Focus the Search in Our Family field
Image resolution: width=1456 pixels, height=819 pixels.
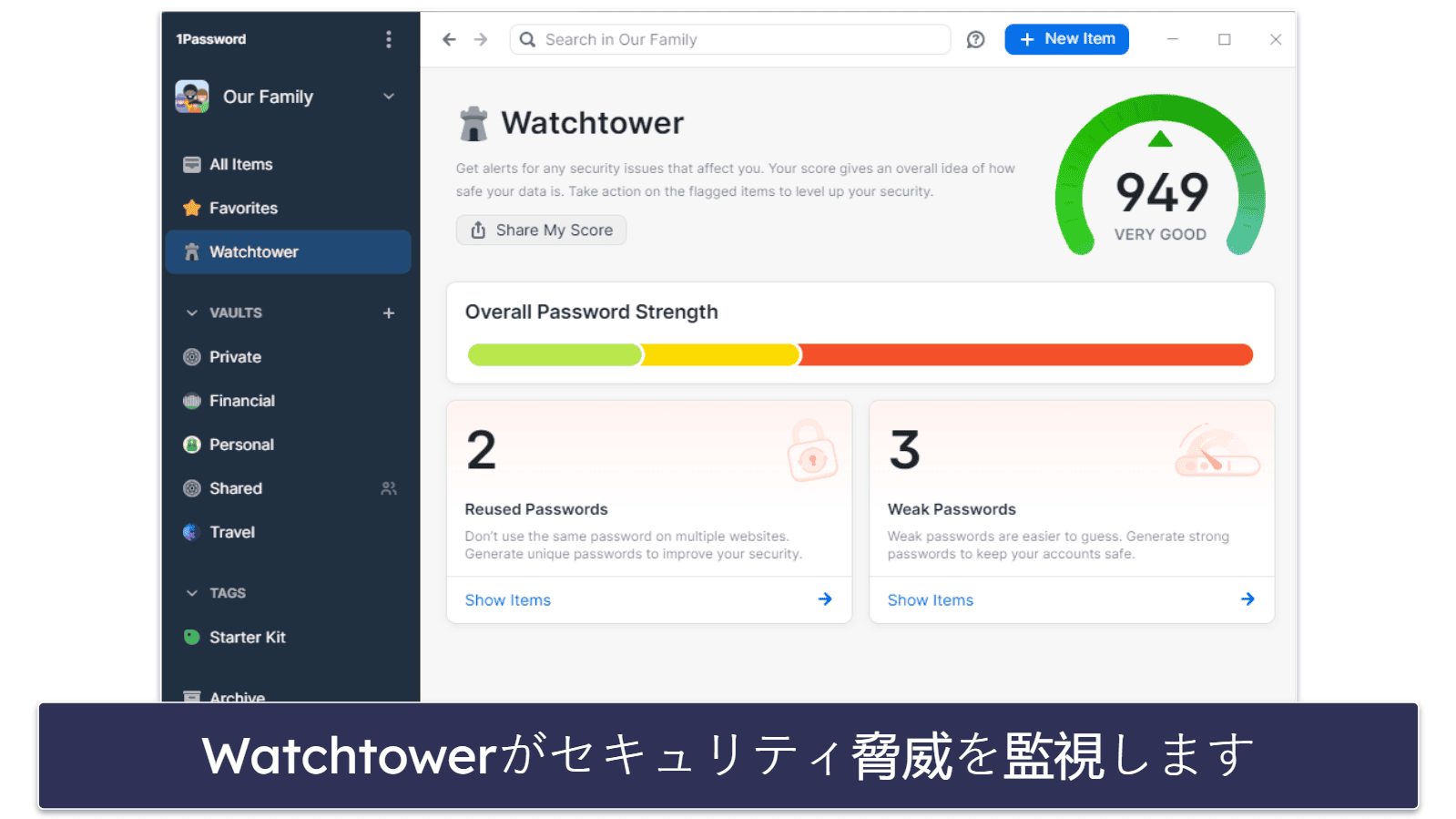730,39
